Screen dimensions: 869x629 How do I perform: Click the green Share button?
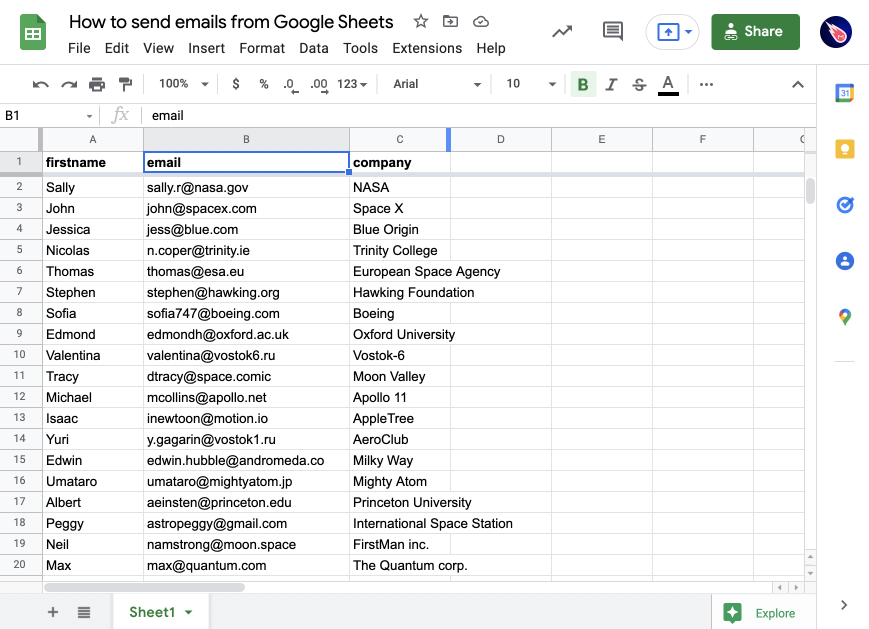coord(755,32)
